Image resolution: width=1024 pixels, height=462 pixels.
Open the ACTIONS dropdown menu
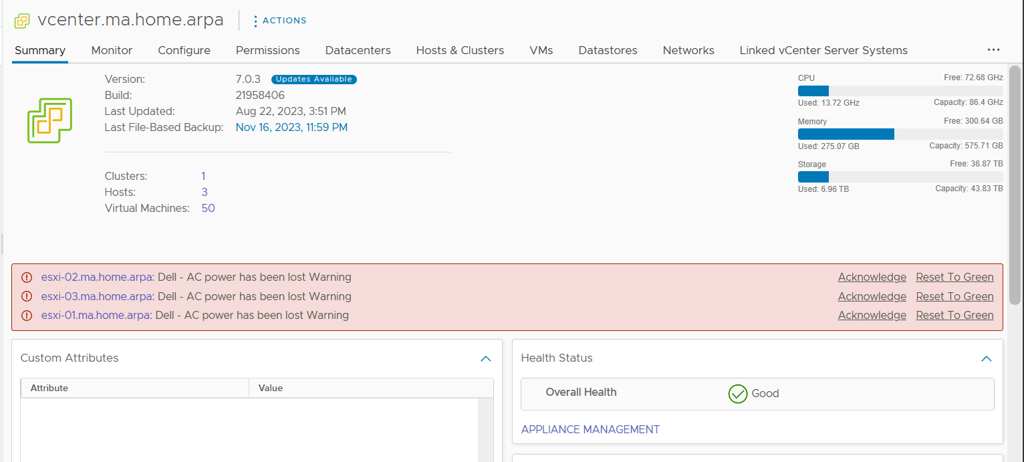[280, 21]
